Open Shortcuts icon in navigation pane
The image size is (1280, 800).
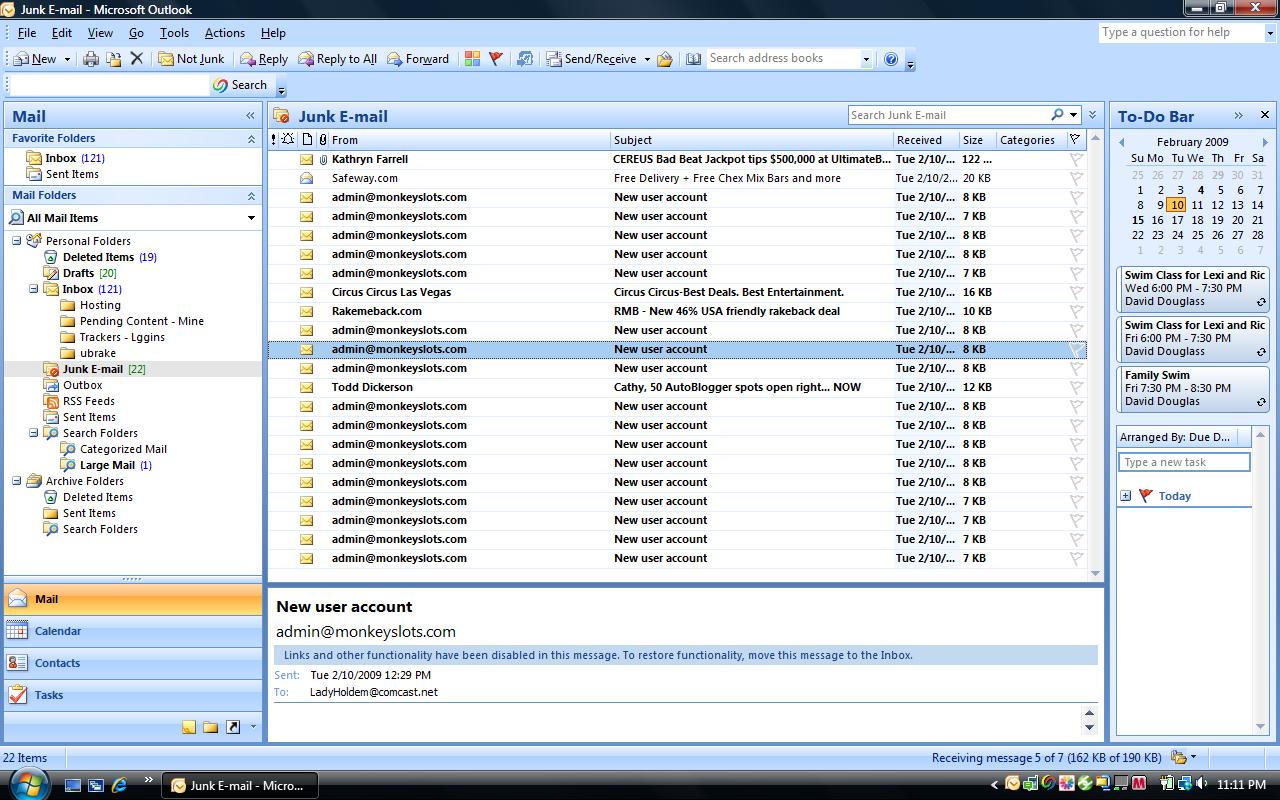point(233,727)
